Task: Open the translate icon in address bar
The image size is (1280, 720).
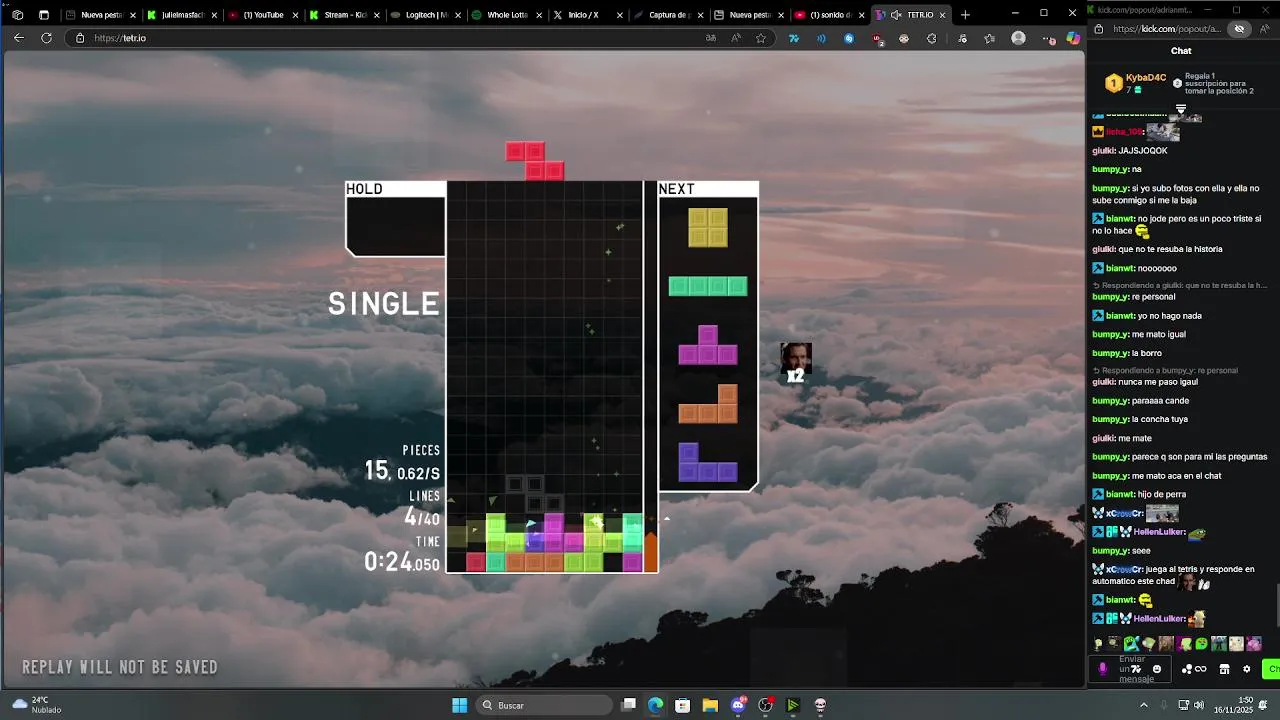Action: coord(711,38)
